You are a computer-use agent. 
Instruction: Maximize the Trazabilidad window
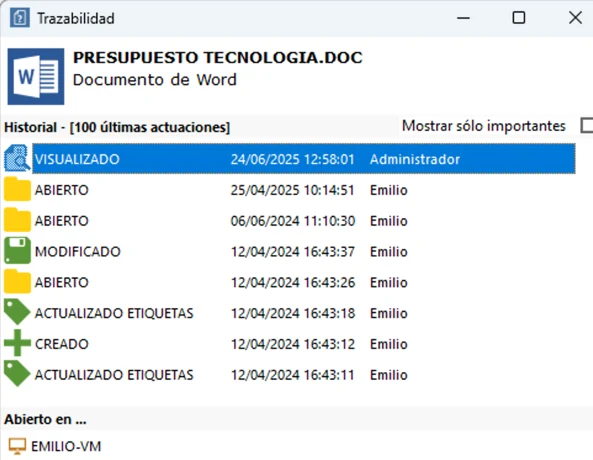518,18
